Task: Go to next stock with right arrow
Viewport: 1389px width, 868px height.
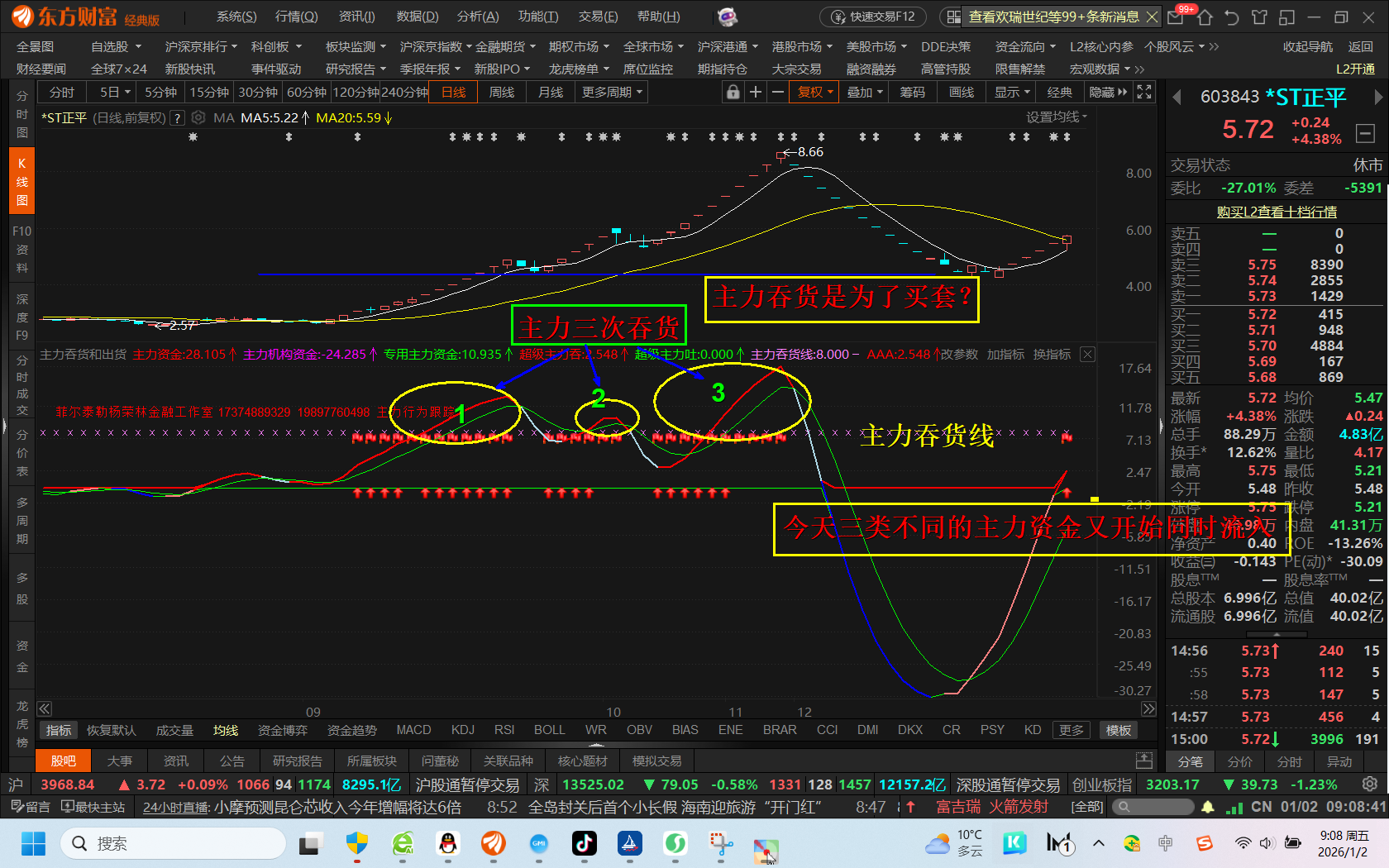Action: 1378,98
